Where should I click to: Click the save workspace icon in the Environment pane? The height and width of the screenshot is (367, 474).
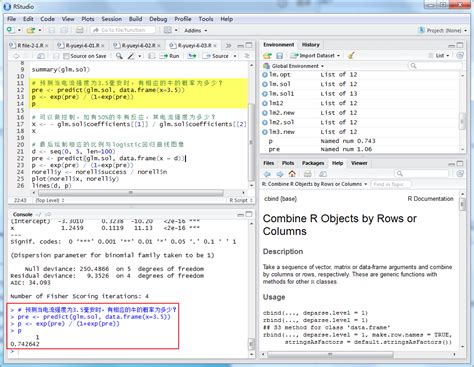tap(279, 56)
